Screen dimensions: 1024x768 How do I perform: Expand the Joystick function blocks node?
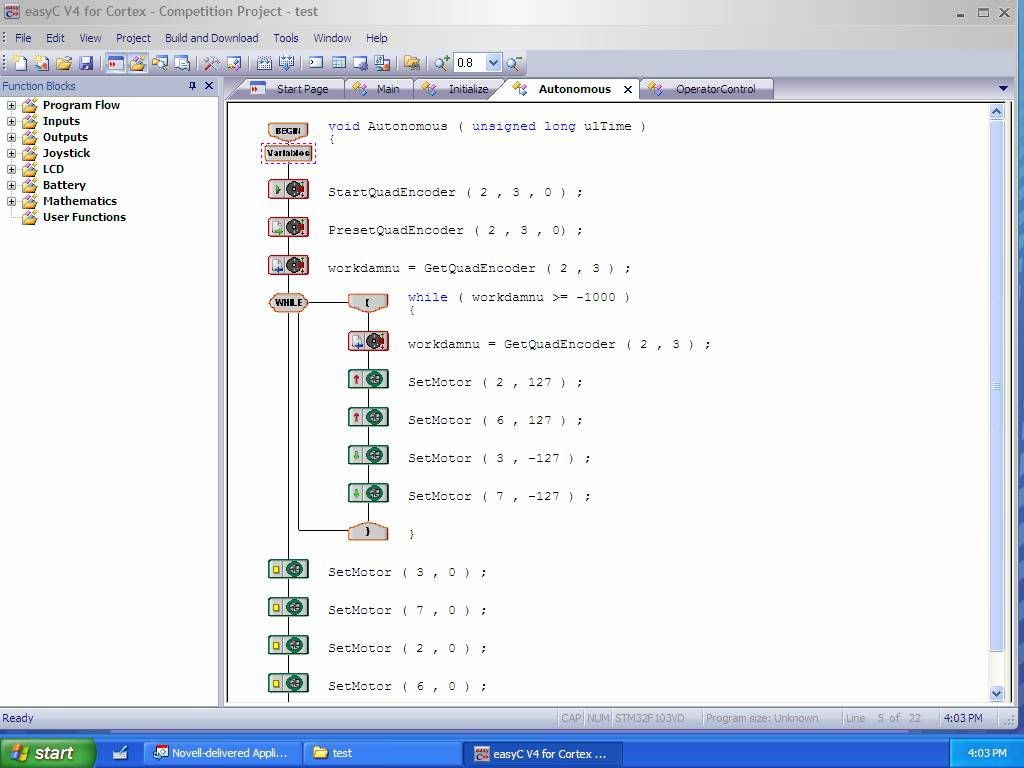point(12,153)
